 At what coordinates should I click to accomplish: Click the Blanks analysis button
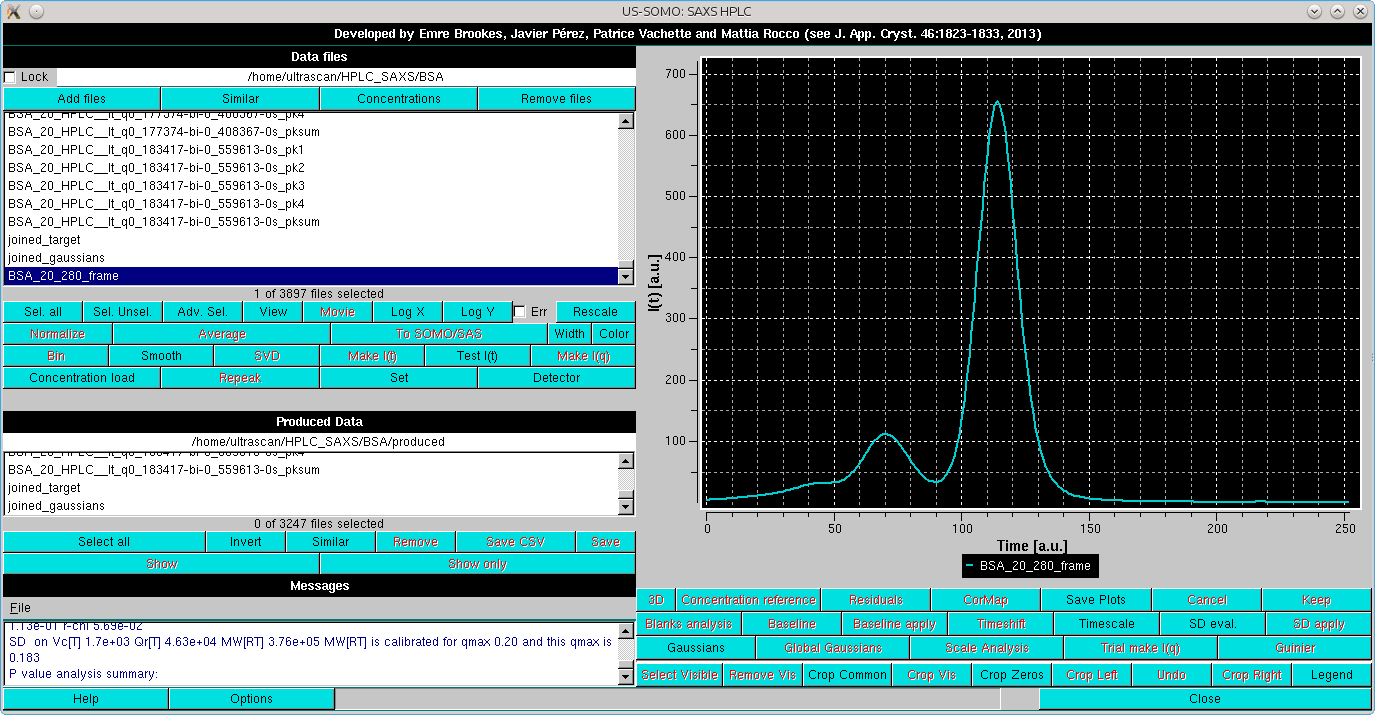pos(689,624)
